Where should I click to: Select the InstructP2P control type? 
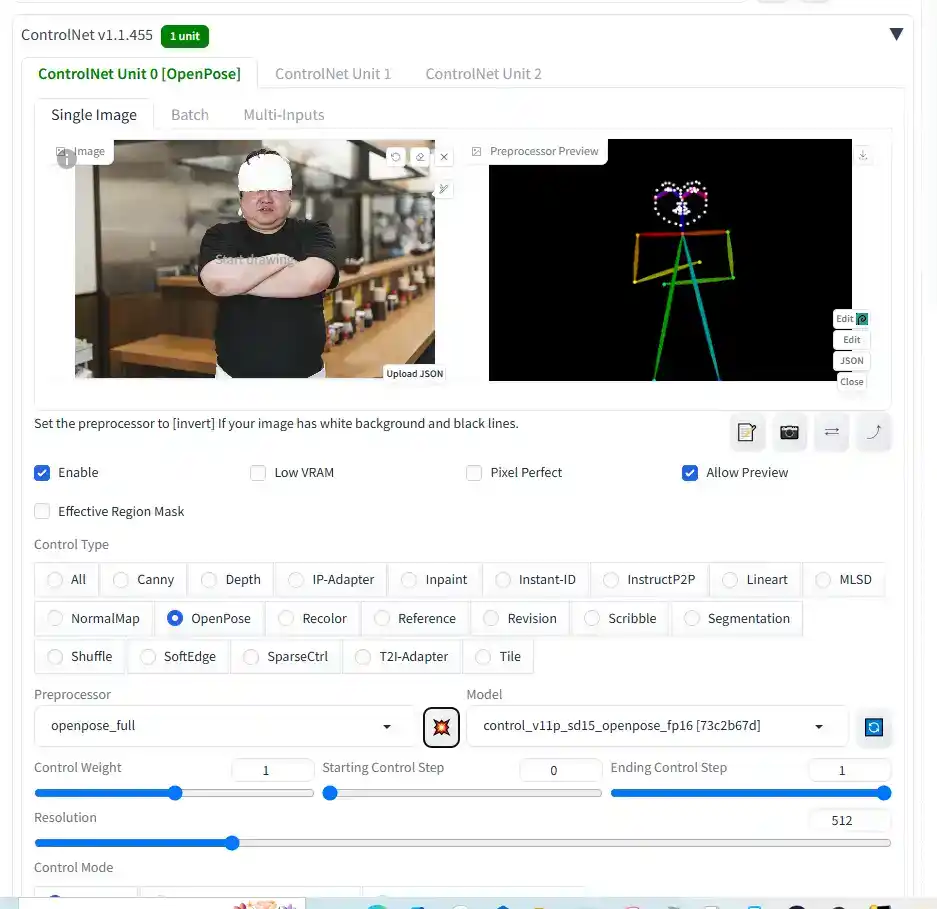coord(650,580)
